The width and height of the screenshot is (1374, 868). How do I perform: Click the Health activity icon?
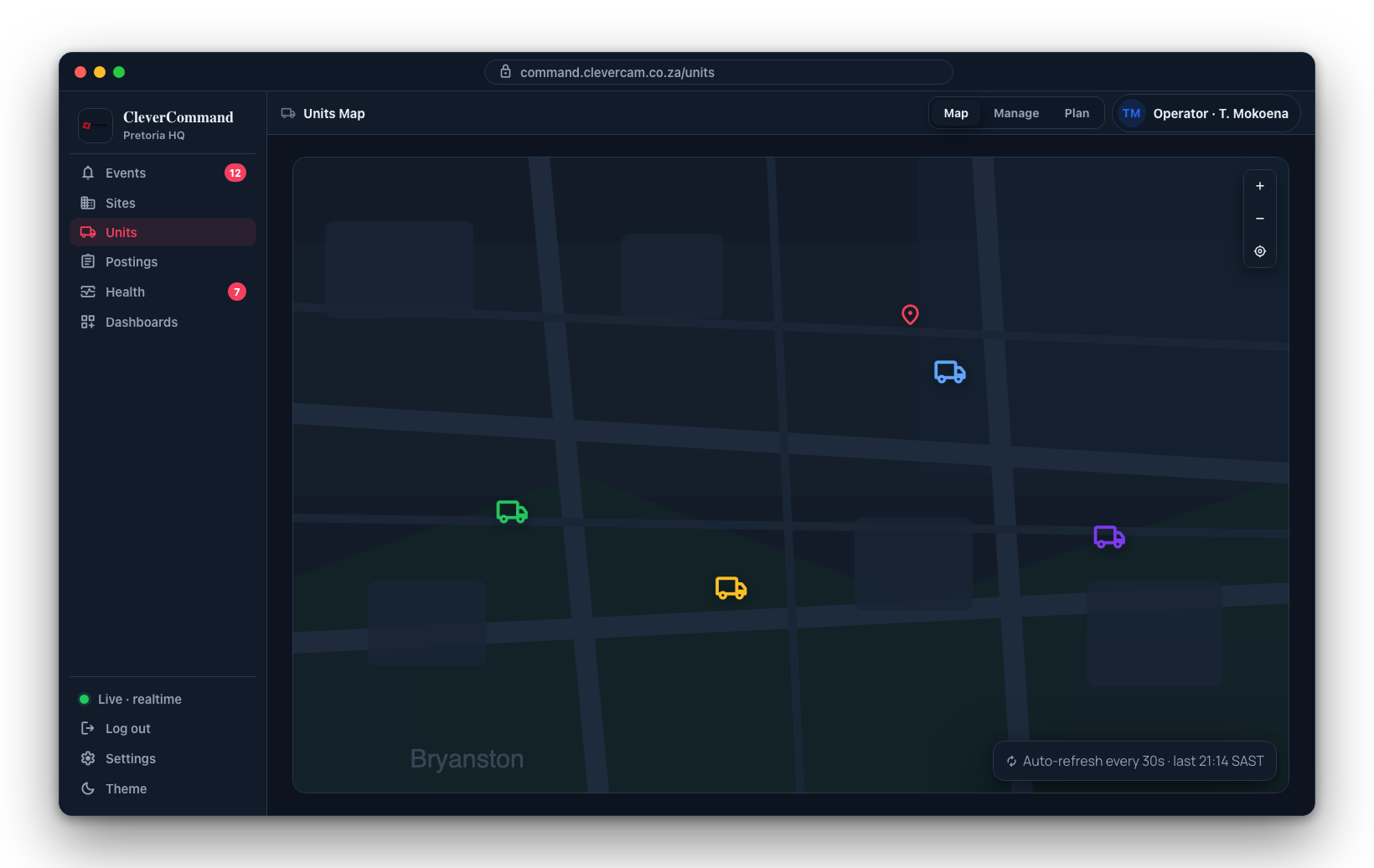[88, 292]
